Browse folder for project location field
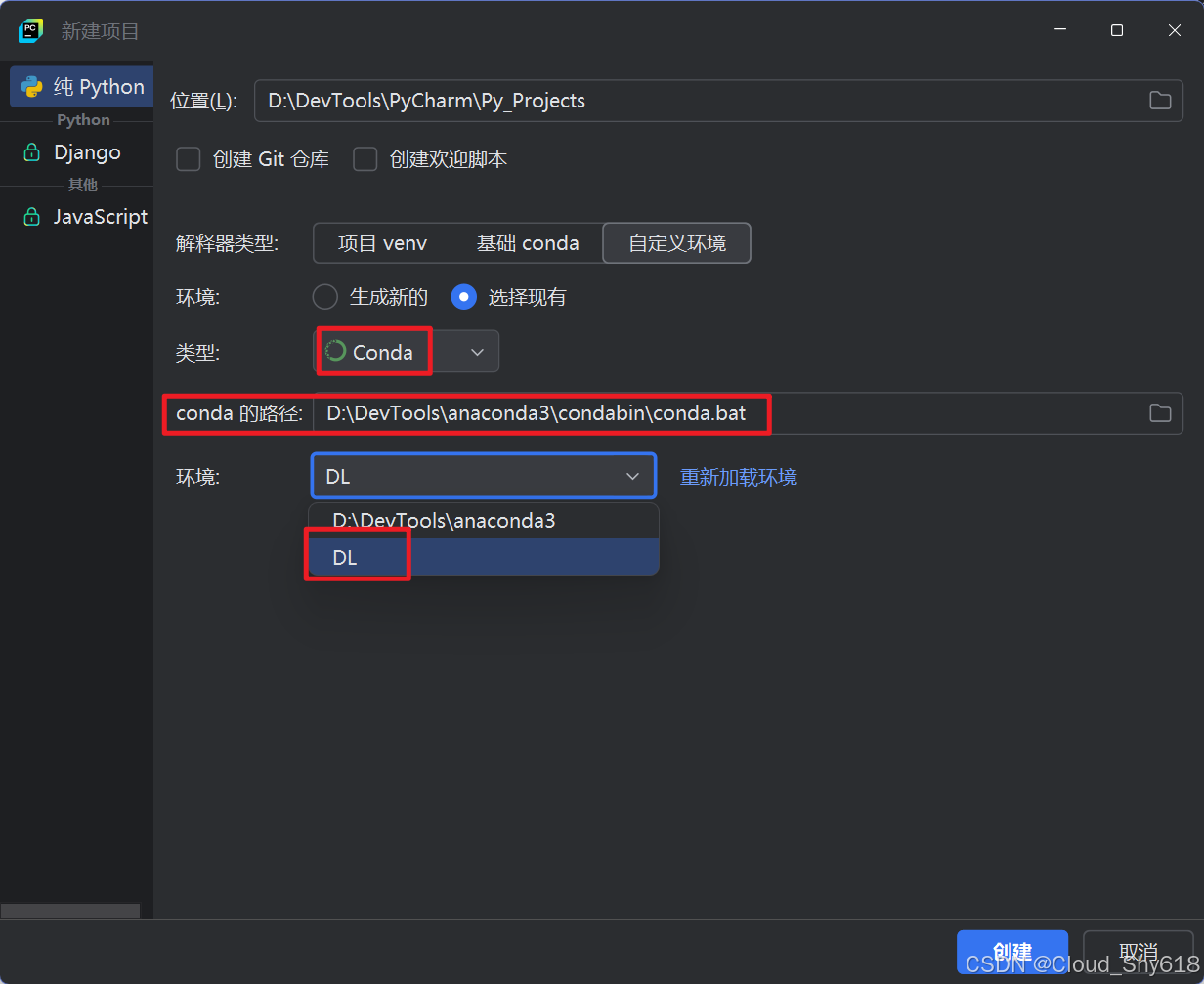The width and height of the screenshot is (1204, 984). point(1160,101)
